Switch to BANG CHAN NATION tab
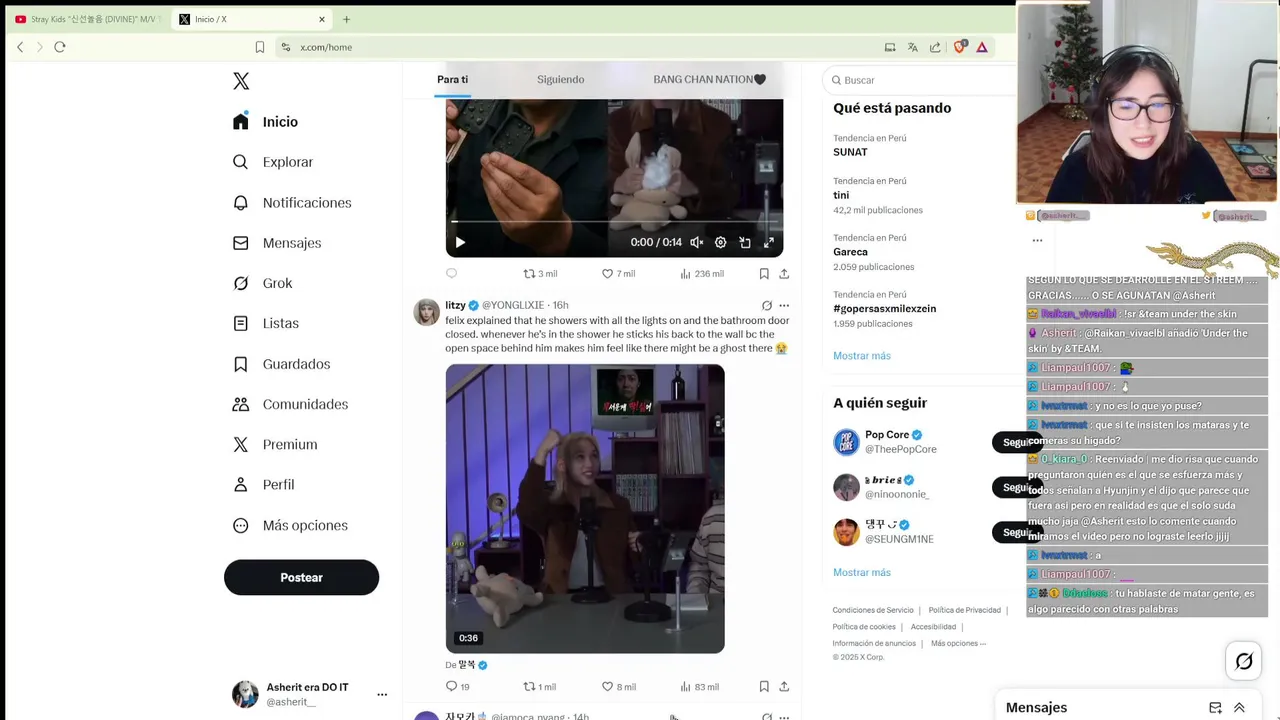 tap(710, 79)
